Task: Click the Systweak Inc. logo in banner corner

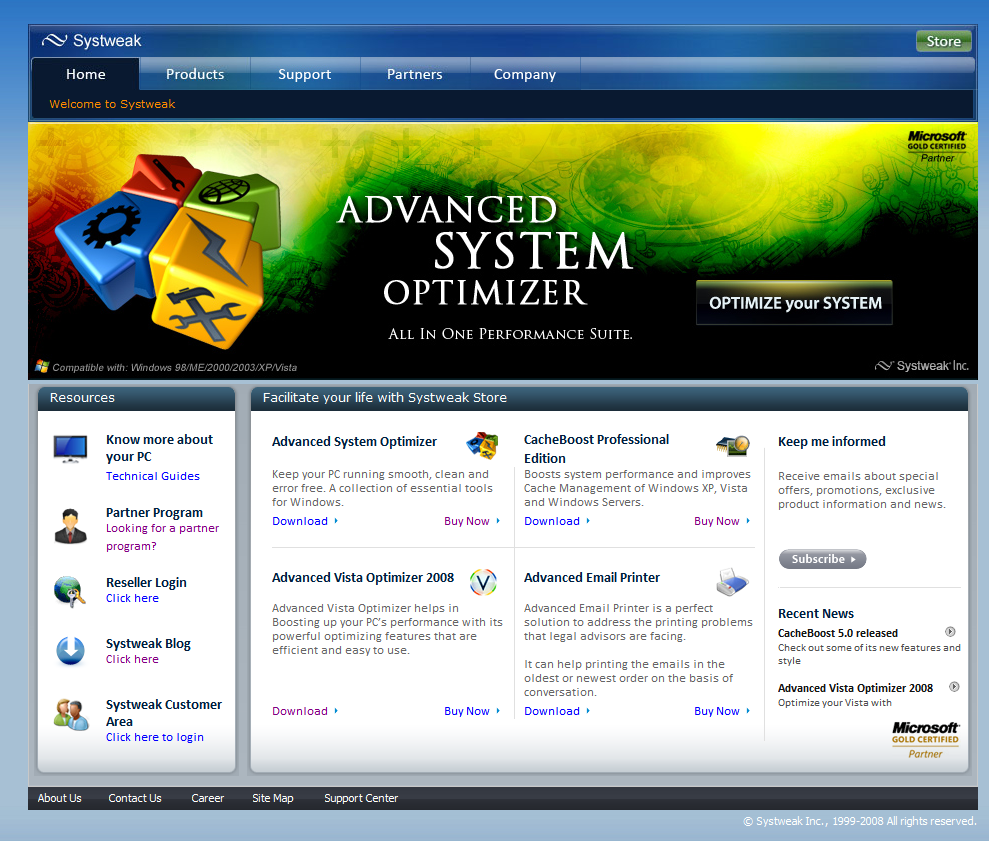Action: tap(922, 366)
